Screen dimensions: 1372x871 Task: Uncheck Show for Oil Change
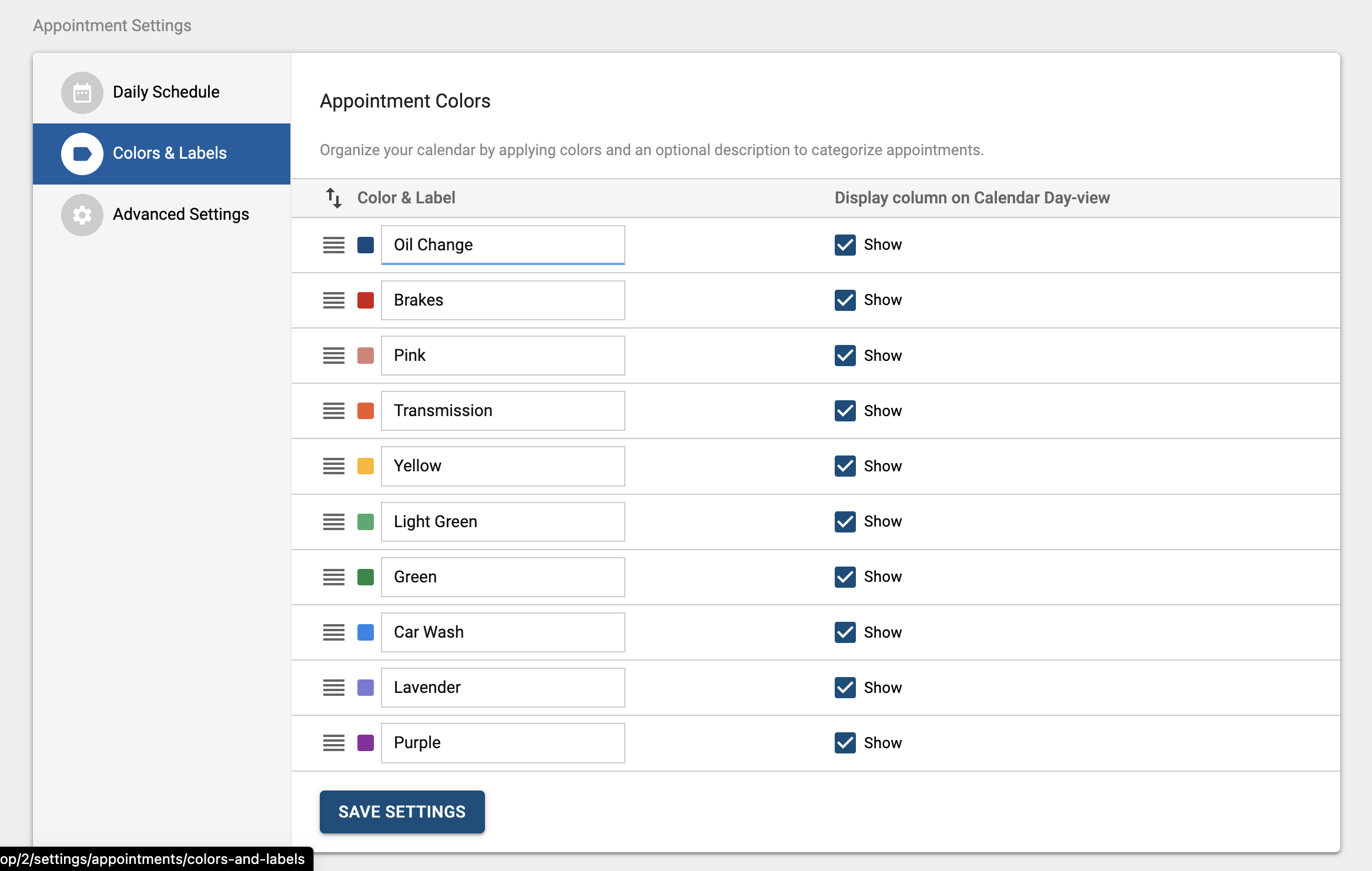[x=845, y=245]
